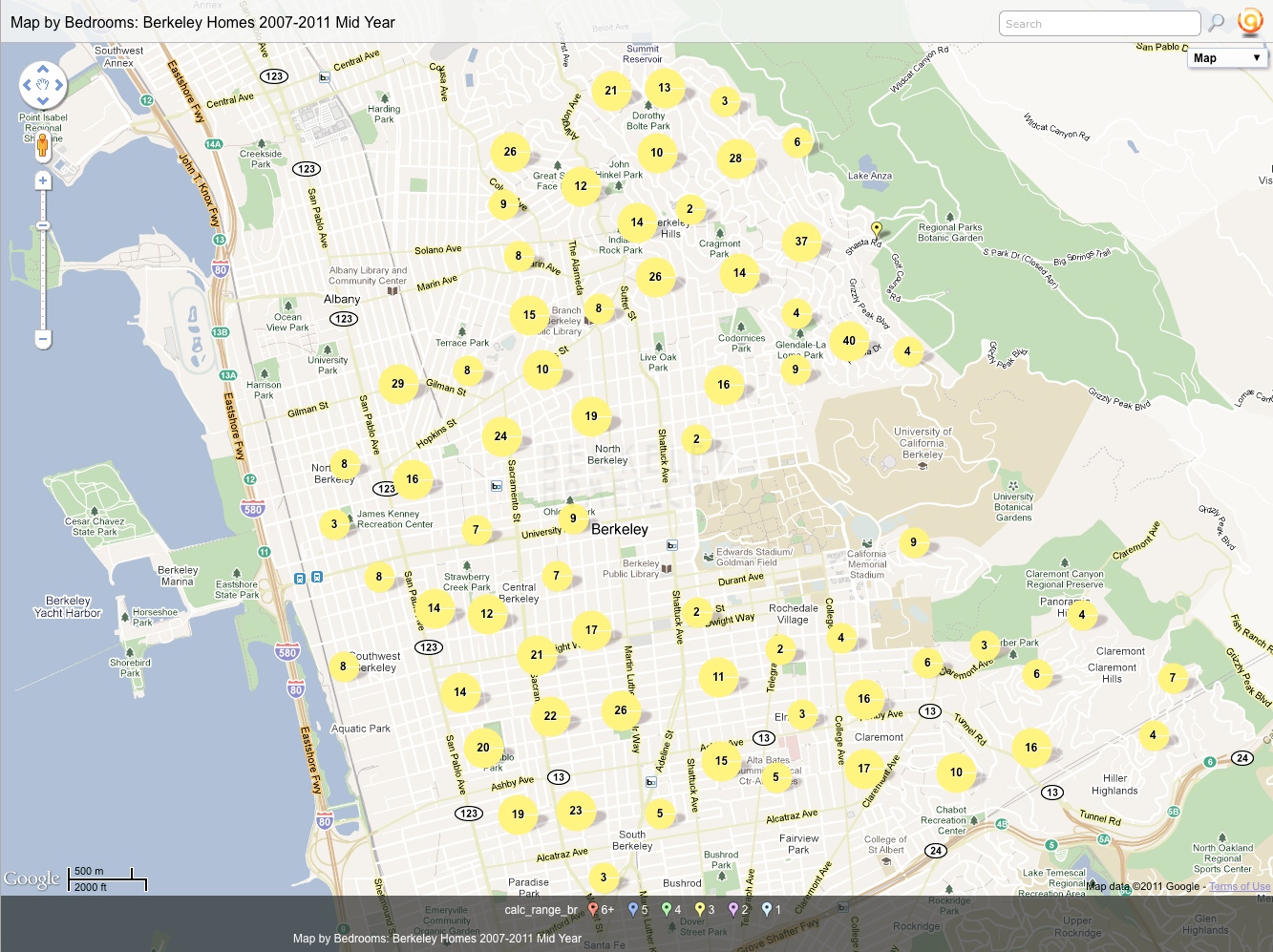The width and height of the screenshot is (1273, 952).
Task: Click the purple 2 bedrooms legend pin
Action: click(733, 909)
